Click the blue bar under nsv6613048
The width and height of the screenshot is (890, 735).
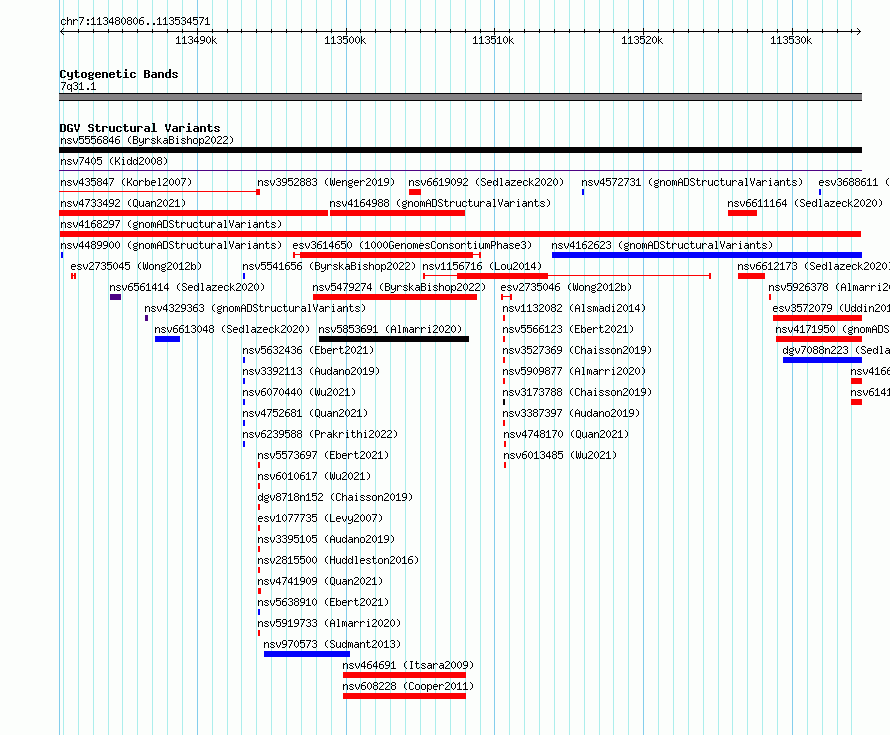[x=167, y=339]
